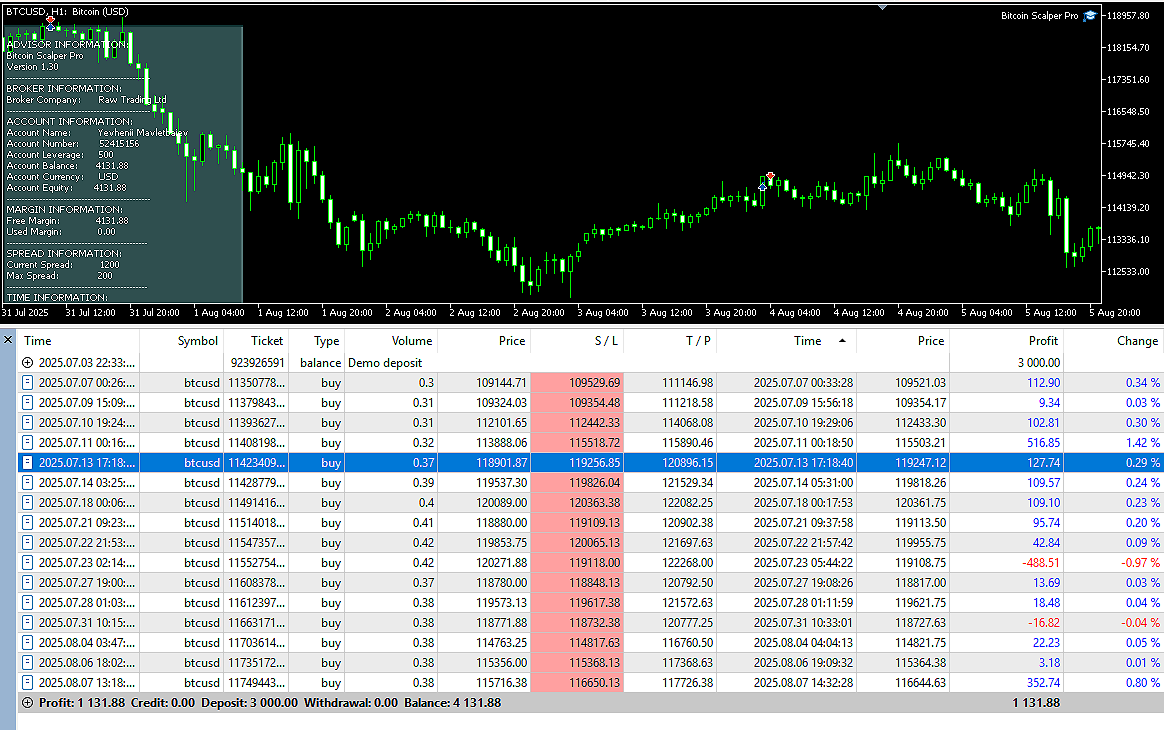Click the 118957.80 price scale label
Screen dimensions: 1164x730
click(1128, 16)
